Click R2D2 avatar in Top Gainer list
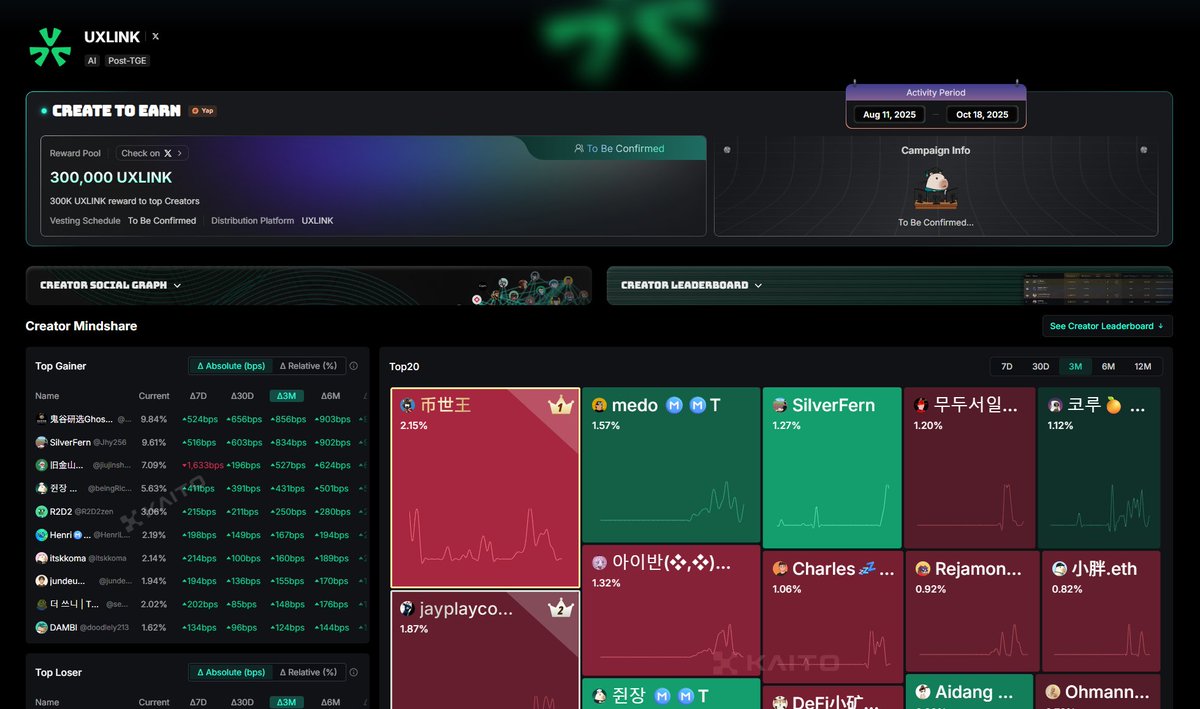 [41, 511]
